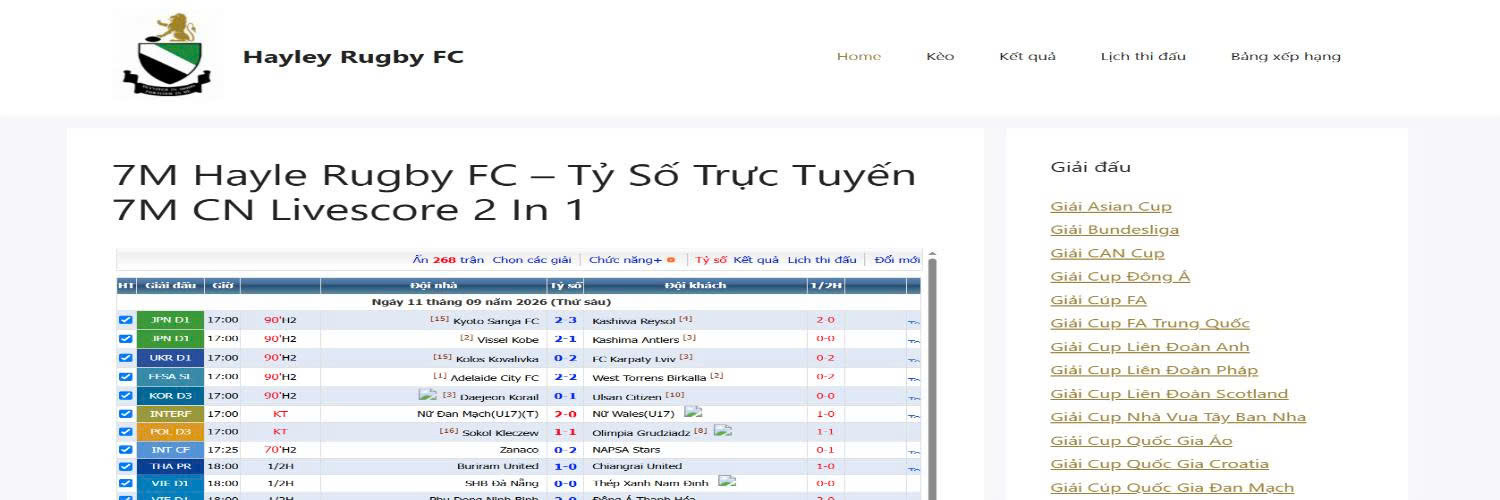Screen dimensions: 1500x500
Task: Open analysis icon at end of Zanaco row
Action: [x=913, y=451]
